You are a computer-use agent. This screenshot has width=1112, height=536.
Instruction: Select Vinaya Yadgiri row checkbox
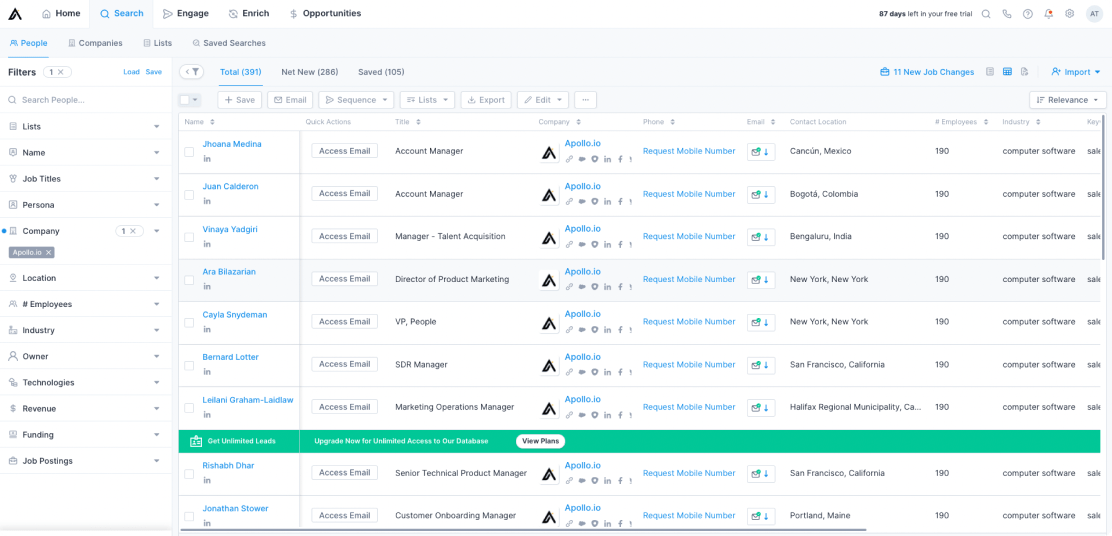click(x=189, y=237)
